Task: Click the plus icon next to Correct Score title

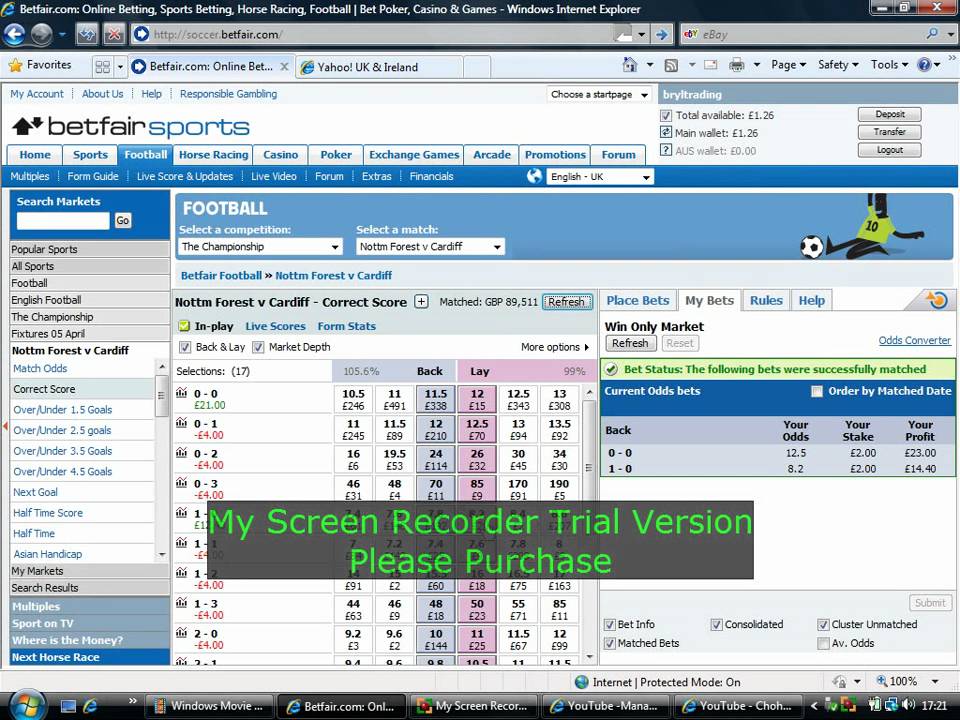Action: click(421, 301)
